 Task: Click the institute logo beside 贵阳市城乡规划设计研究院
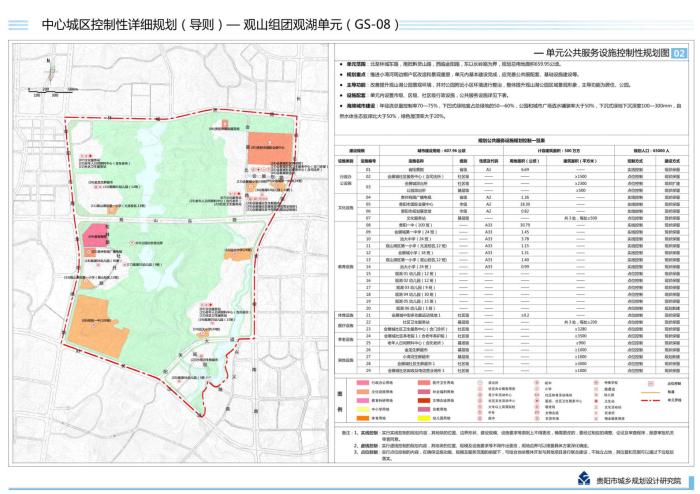pos(583,478)
